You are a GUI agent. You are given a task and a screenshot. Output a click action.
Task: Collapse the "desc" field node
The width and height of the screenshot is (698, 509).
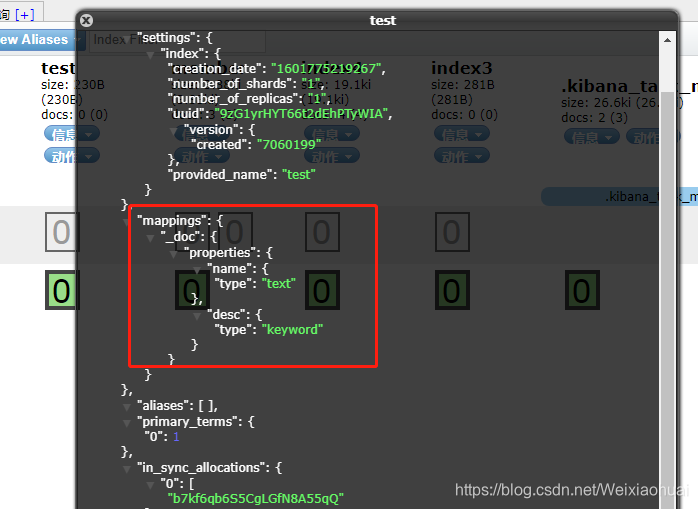click(197, 316)
